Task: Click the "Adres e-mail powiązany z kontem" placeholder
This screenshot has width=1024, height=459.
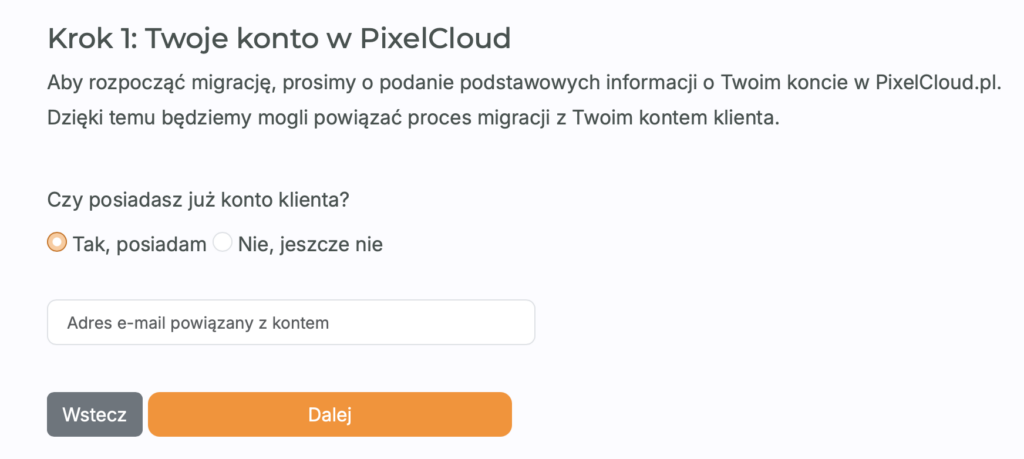Action: tap(198, 323)
